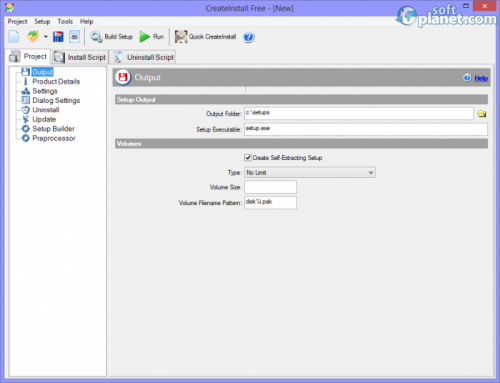Open the Project menu

(17, 21)
